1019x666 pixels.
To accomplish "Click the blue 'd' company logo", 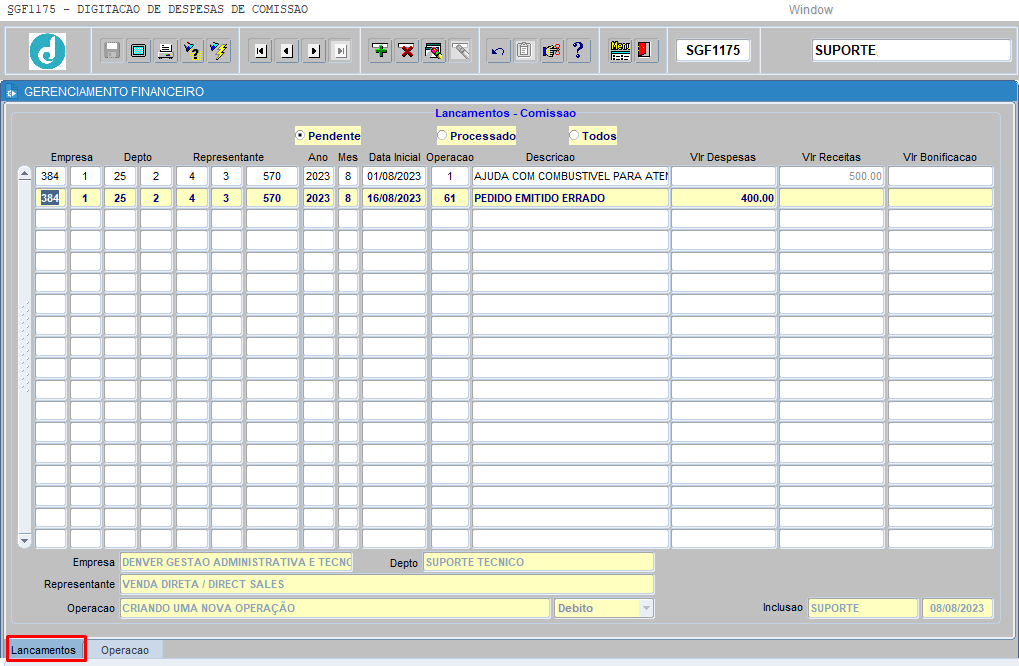I will point(47,51).
